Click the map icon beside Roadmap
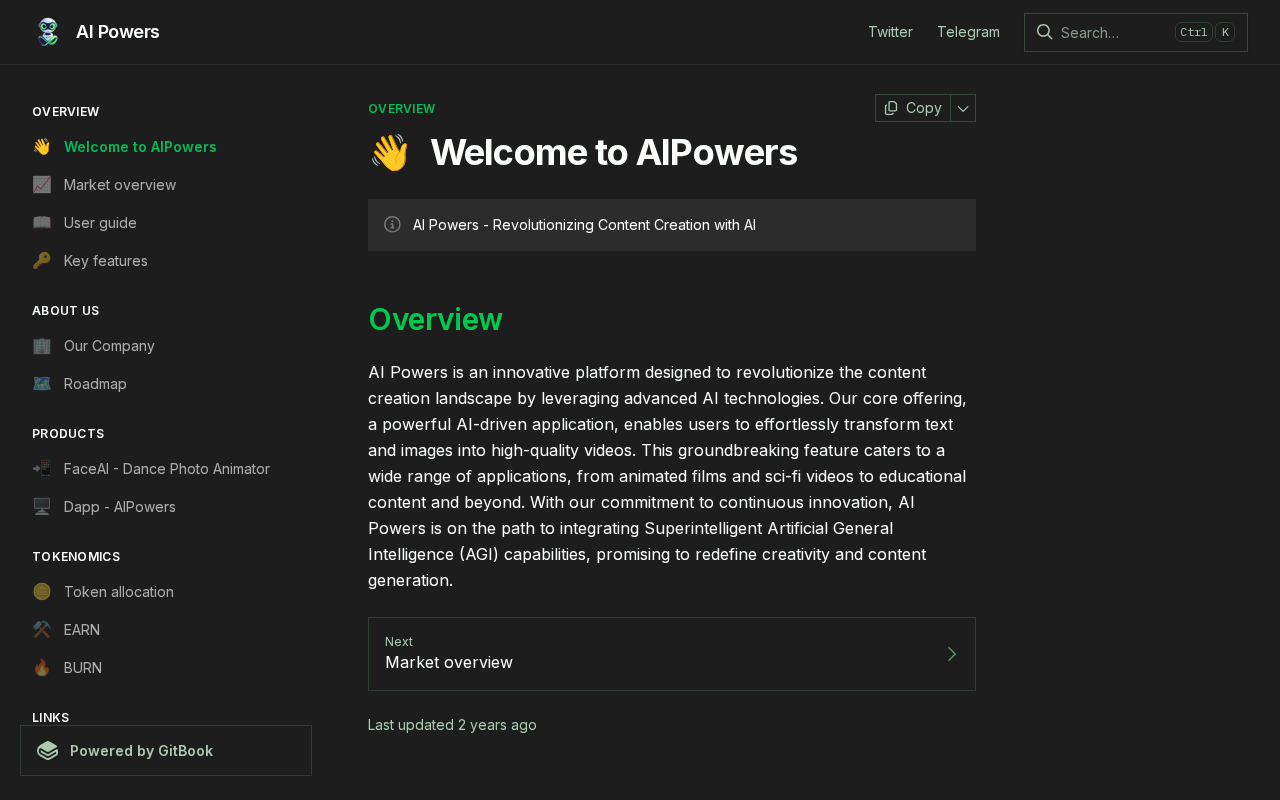This screenshot has width=1280, height=800. (x=41, y=384)
